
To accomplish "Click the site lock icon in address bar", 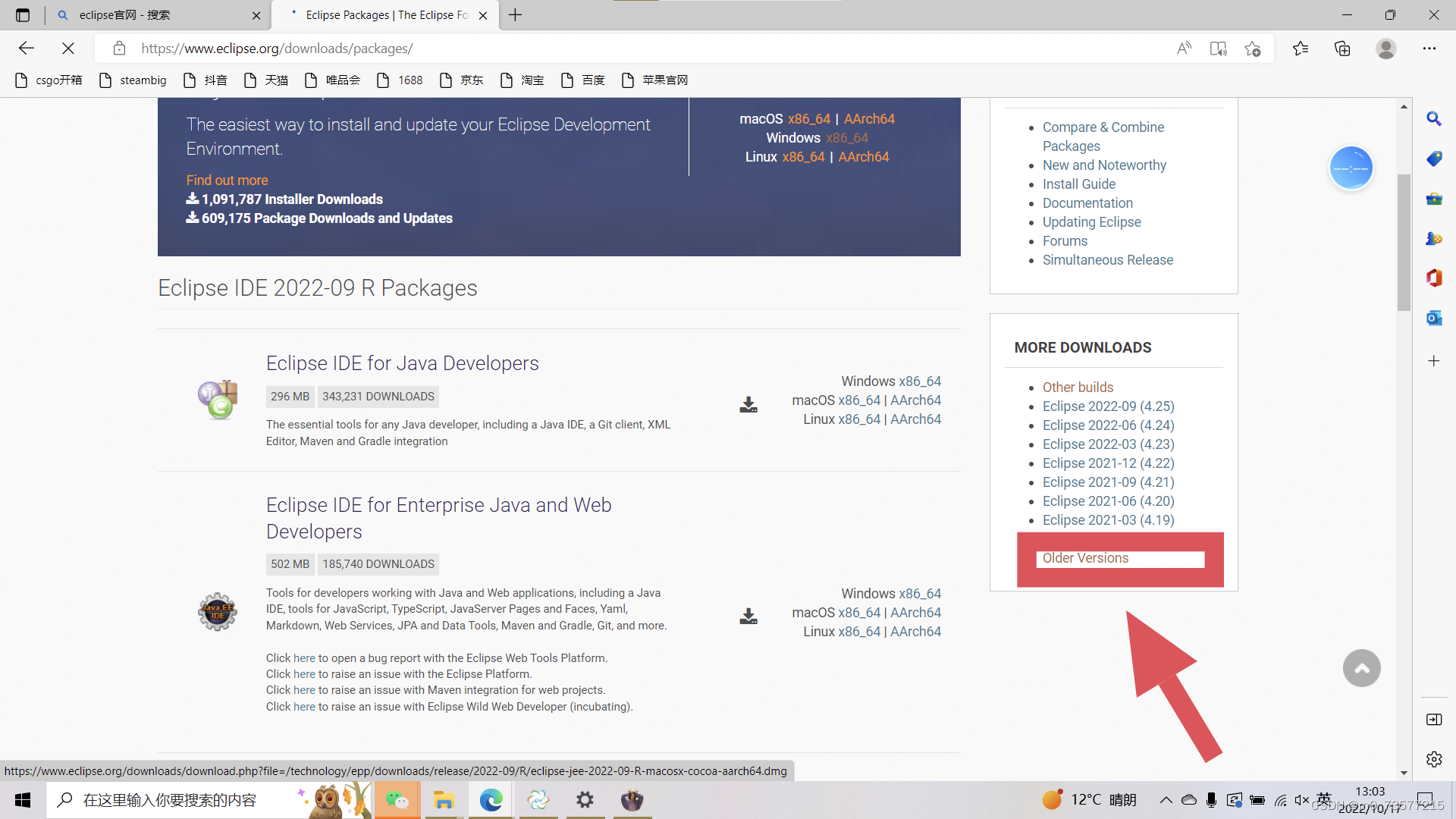I will click(x=119, y=49).
